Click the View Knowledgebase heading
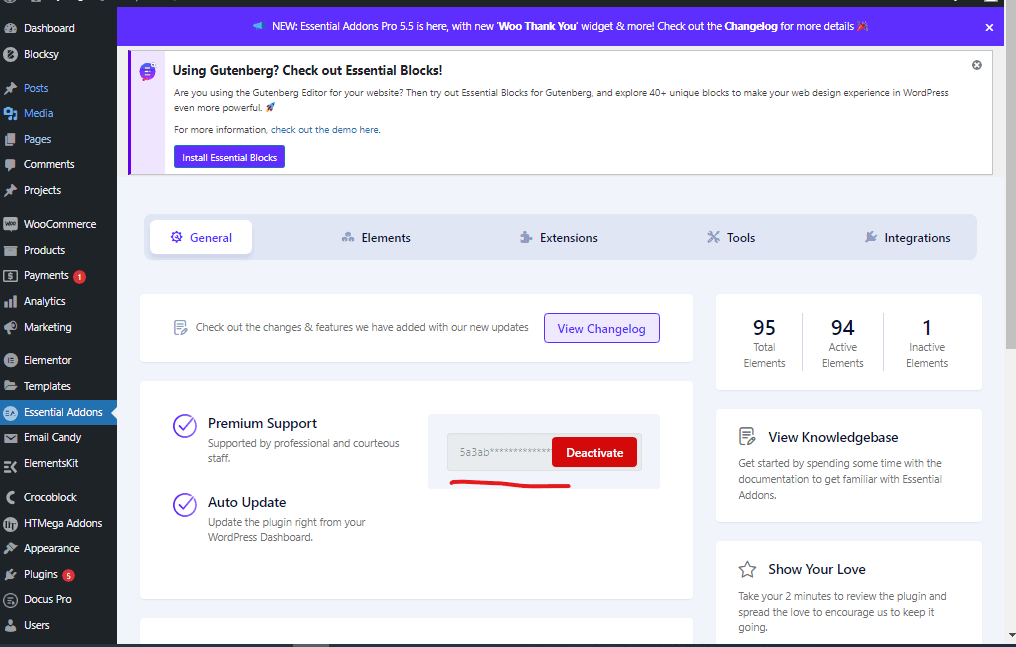 click(833, 437)
